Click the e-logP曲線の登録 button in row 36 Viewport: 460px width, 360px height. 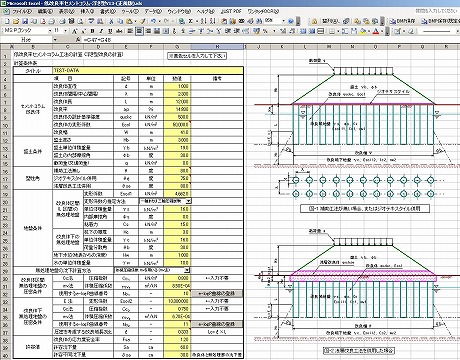[x=217, y=324]
